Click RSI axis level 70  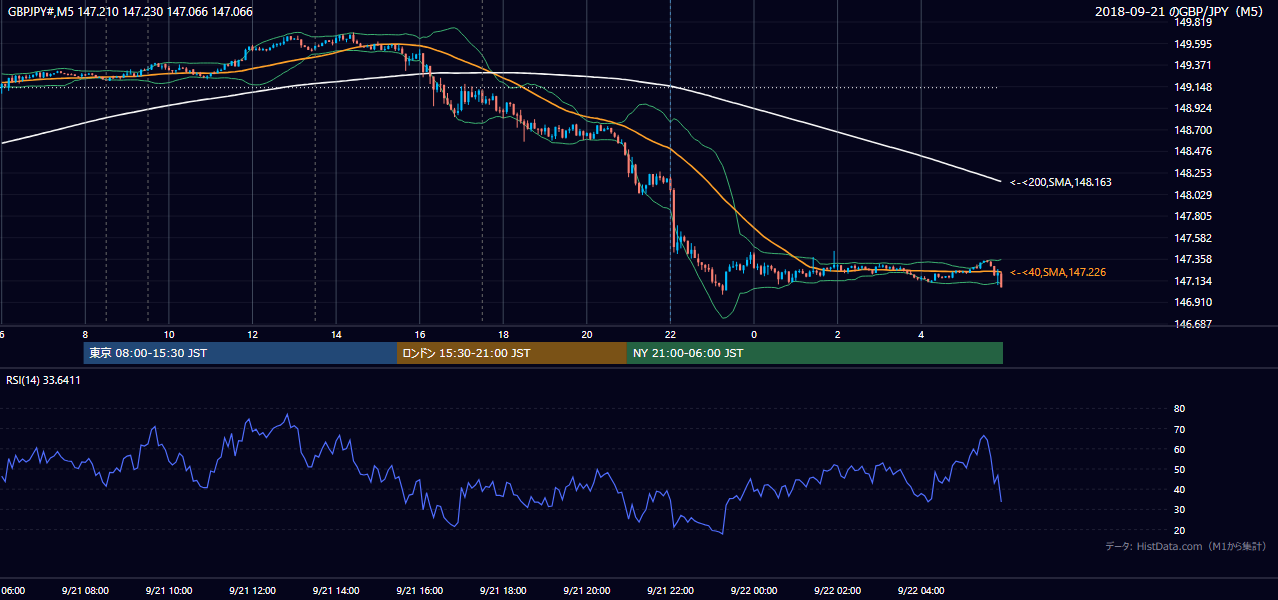(1179, 429)
